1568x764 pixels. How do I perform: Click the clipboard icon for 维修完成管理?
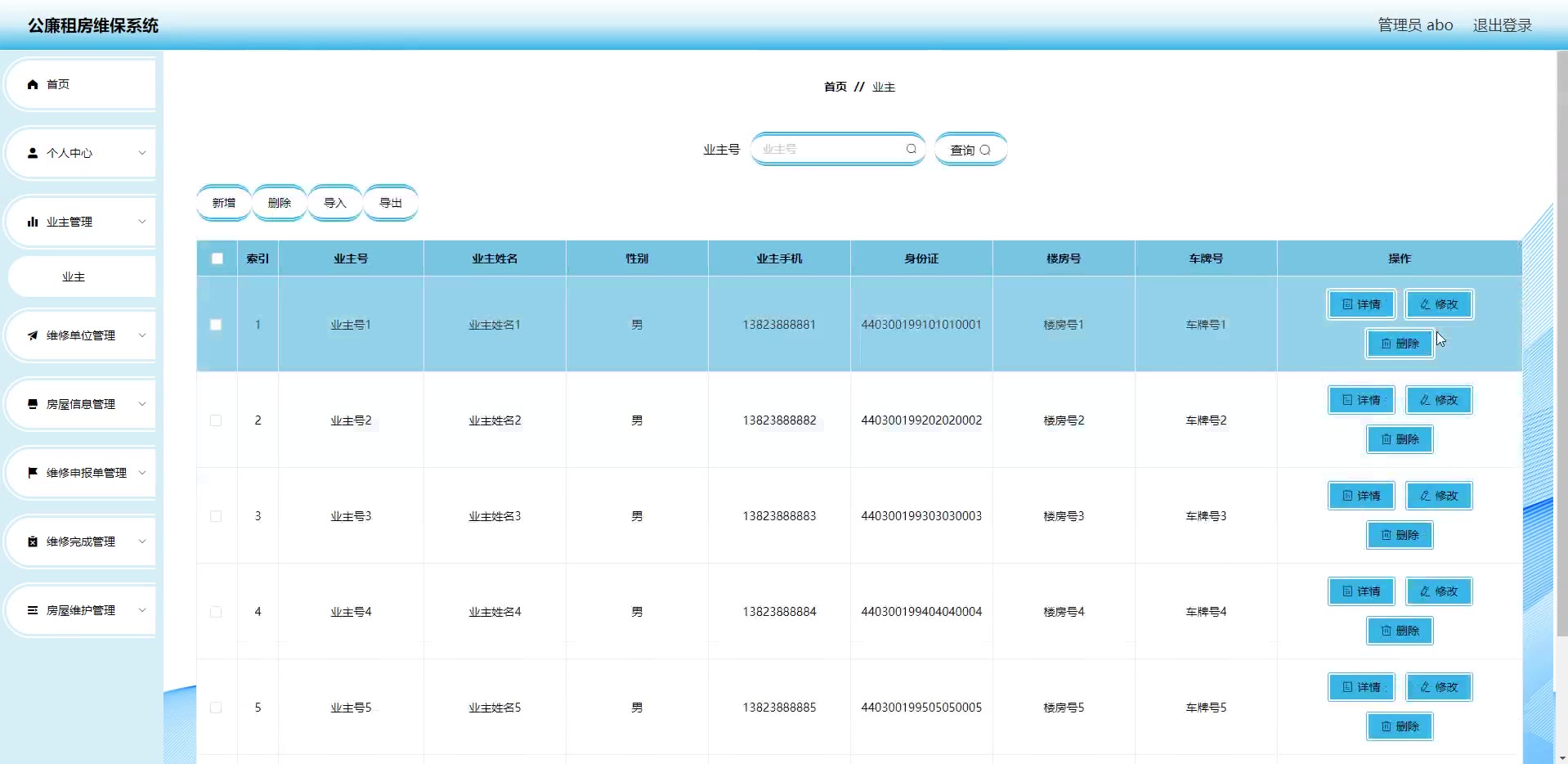[33, 542]
